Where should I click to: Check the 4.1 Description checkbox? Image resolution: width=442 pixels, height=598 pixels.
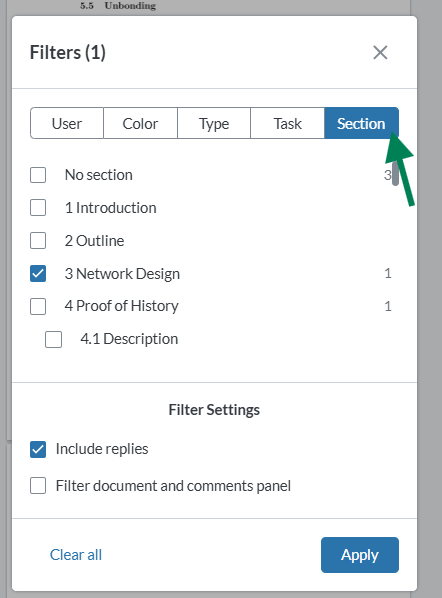pos(53,339)
